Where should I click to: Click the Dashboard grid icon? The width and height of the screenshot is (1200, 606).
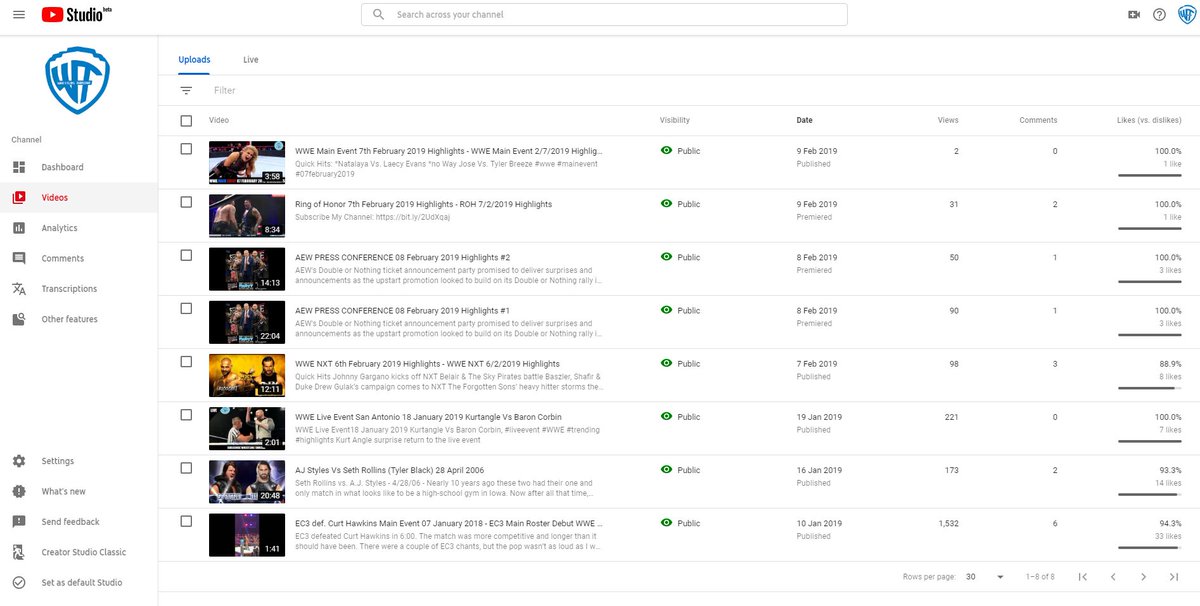(x=19, y=167)
